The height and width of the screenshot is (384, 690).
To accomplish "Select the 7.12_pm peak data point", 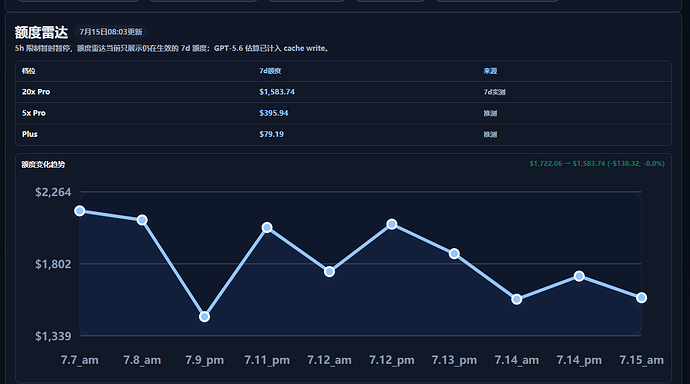I will (x=392, y=224).
